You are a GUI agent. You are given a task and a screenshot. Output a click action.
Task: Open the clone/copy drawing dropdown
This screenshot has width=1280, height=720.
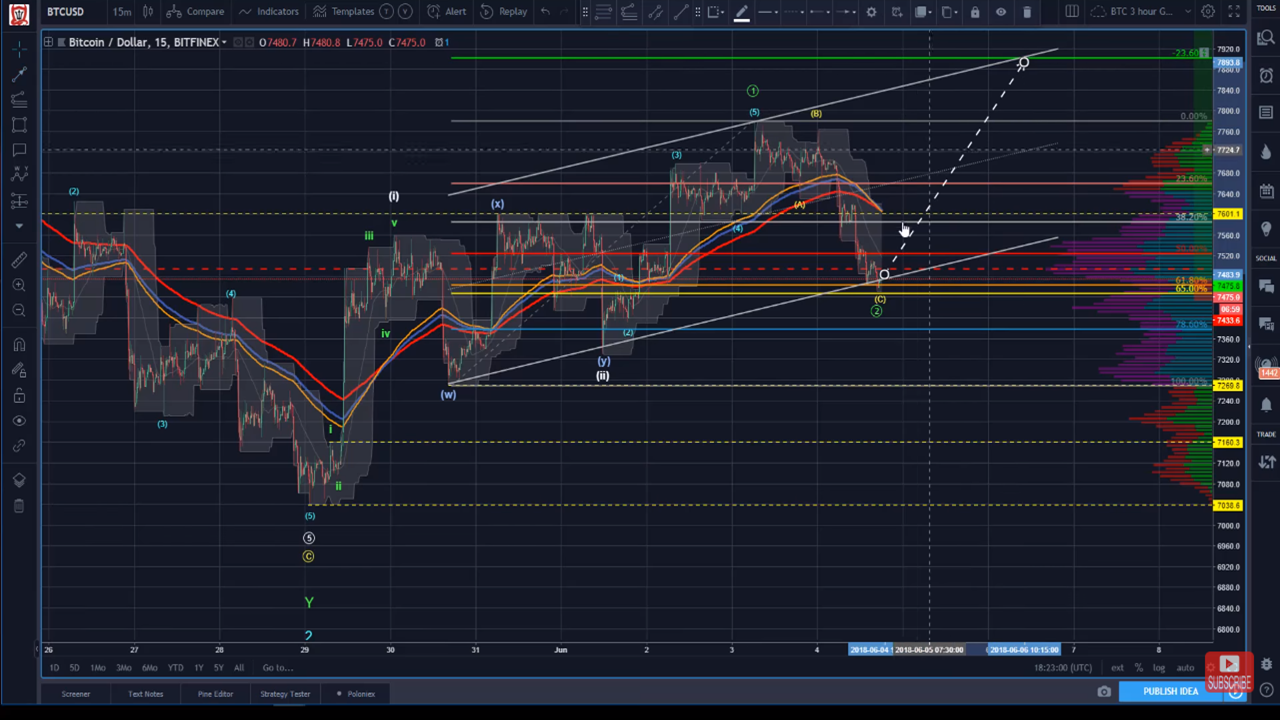pyautogui.click(x=950, y=12)
